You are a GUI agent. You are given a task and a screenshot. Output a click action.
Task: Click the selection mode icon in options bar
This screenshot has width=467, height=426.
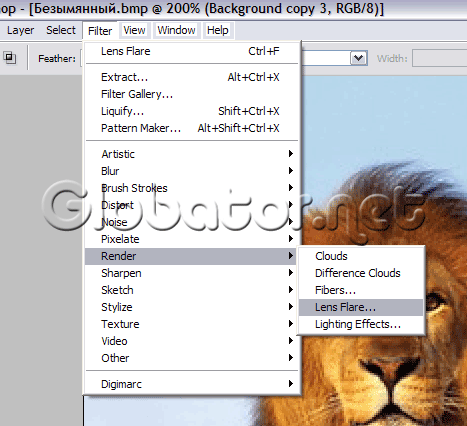10,58
